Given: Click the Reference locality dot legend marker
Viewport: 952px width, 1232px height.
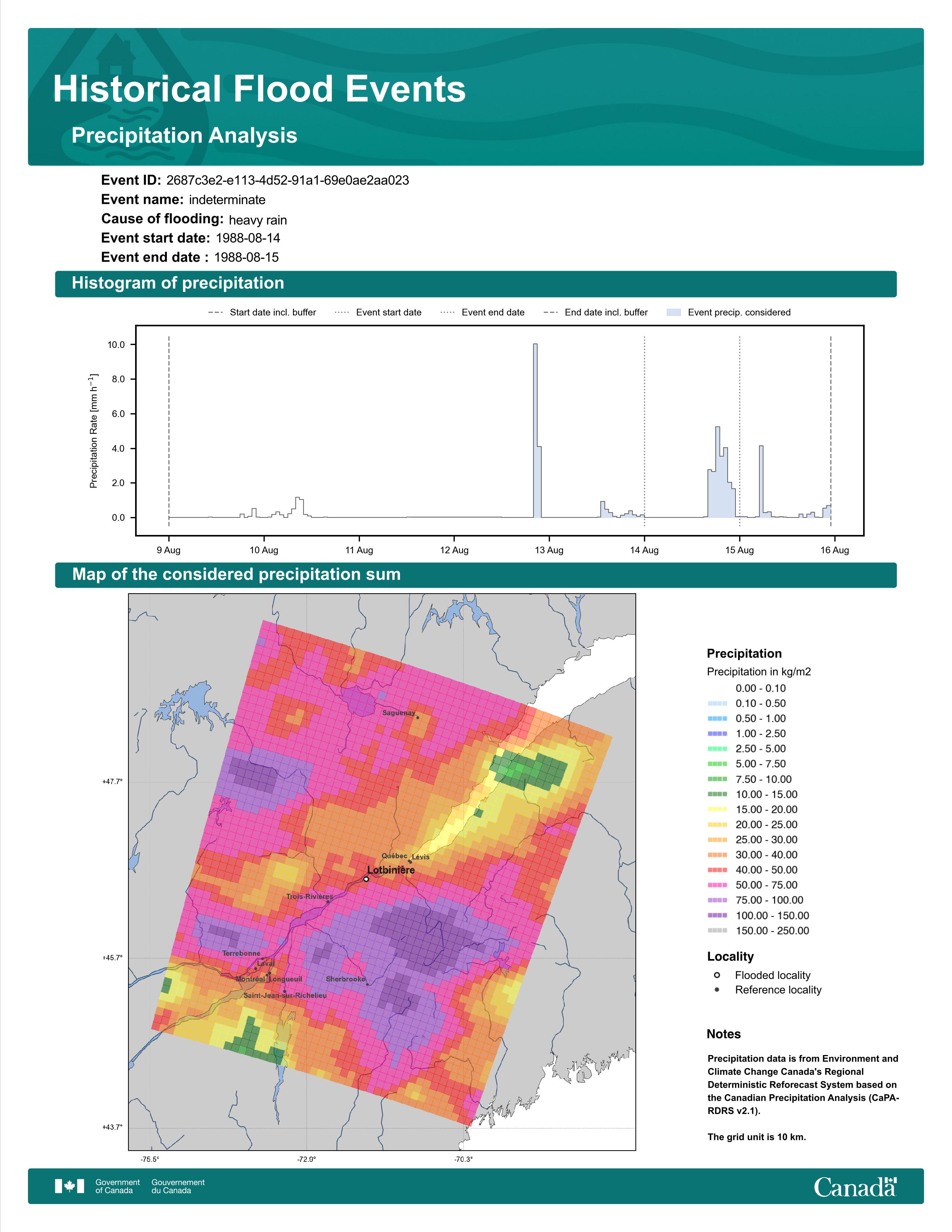Looking at the screenshot, I should 717,990.
